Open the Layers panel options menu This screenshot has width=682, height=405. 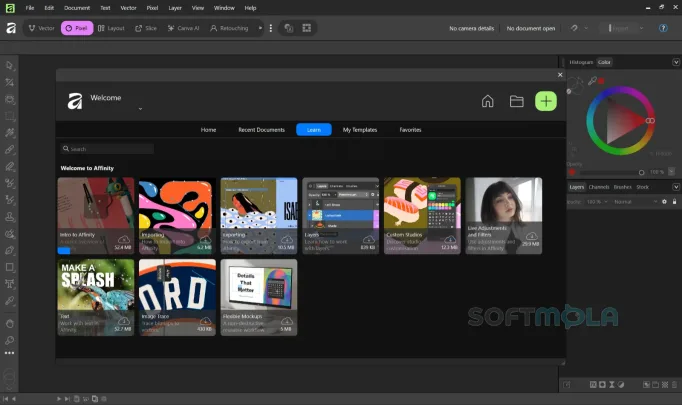[676, 187]
